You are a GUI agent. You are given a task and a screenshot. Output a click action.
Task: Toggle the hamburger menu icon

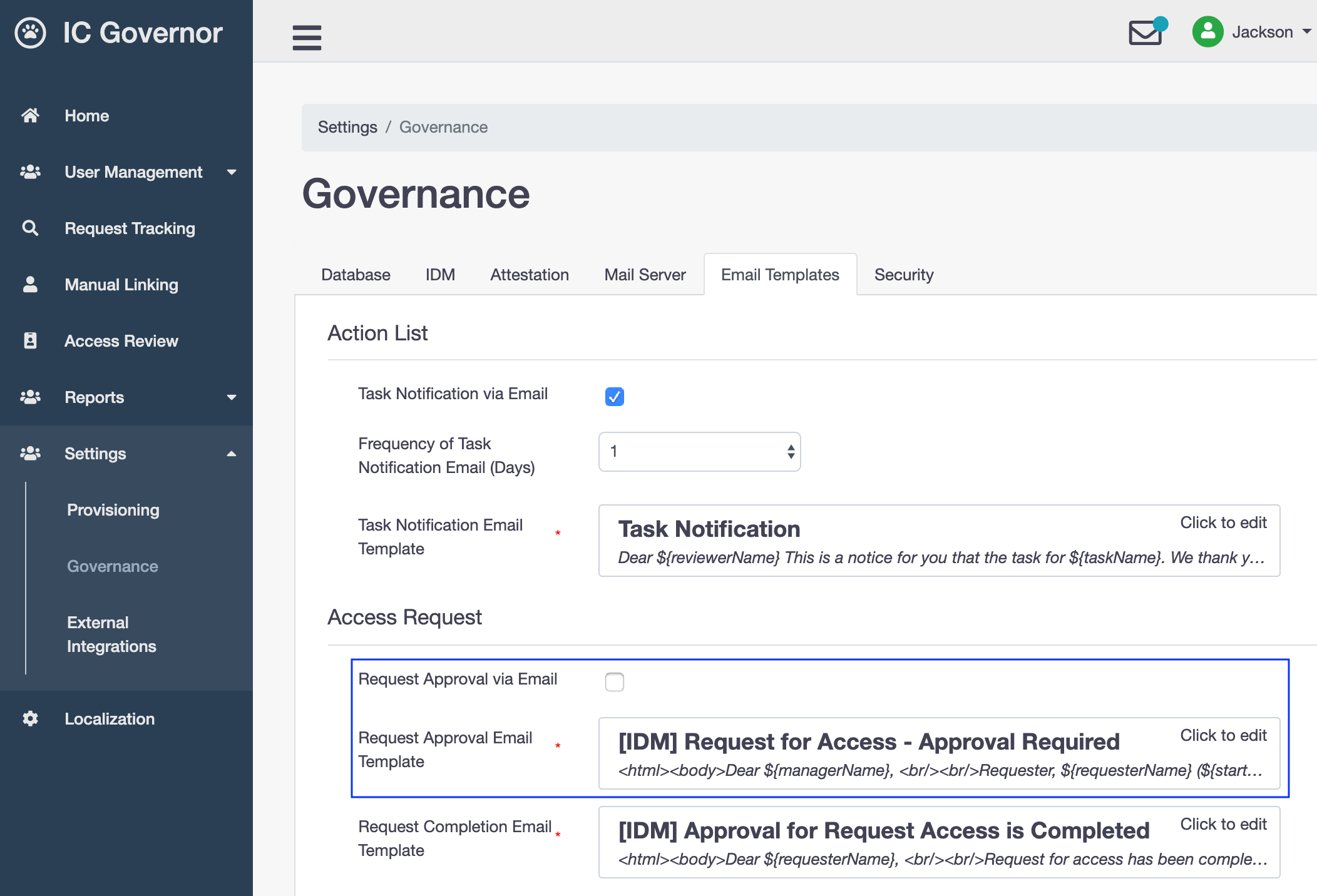tap(307, 37)
